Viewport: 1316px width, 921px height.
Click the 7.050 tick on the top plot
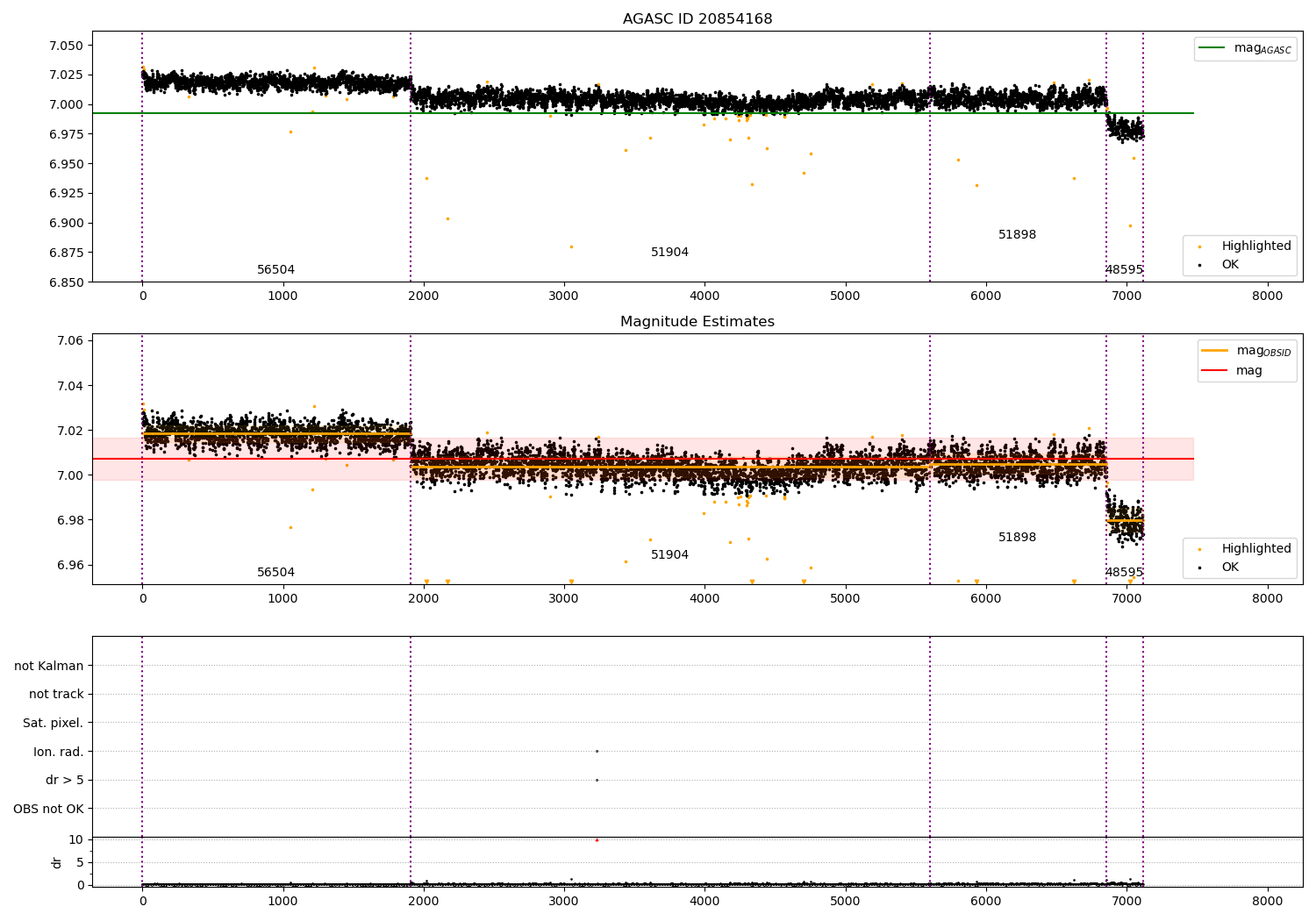pos(66,46)
